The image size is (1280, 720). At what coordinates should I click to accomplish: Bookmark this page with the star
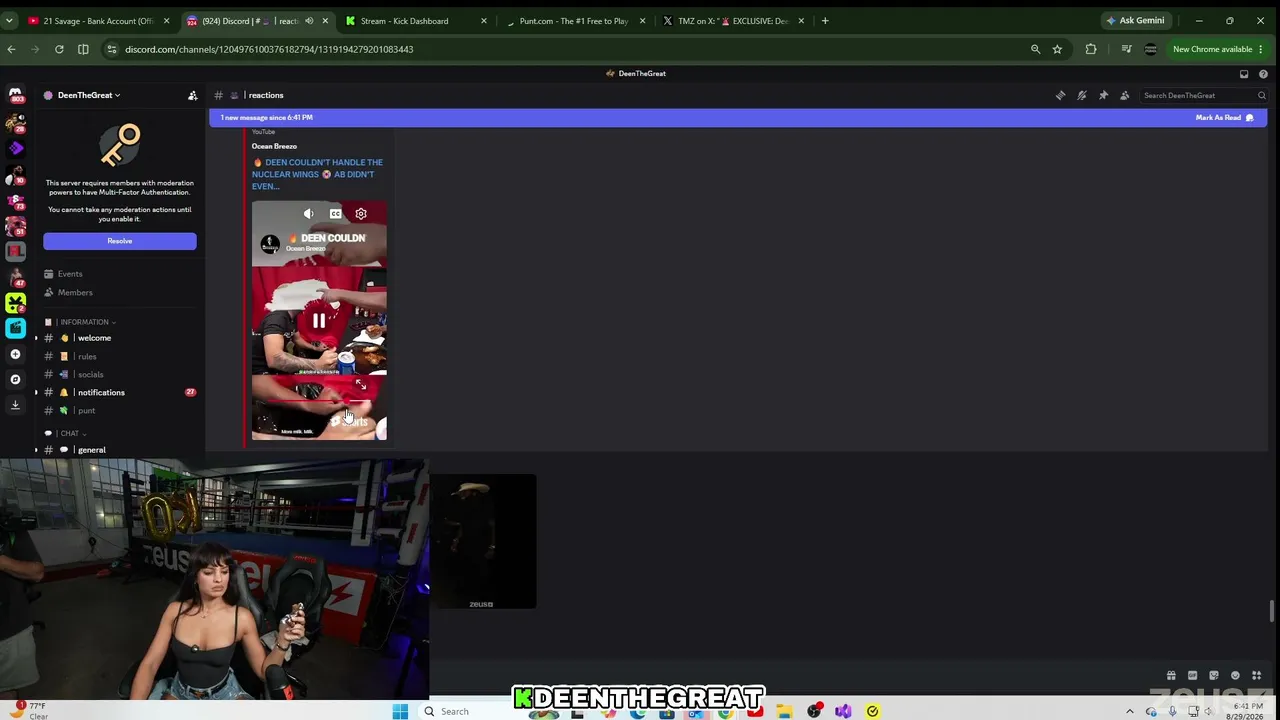click(x=1057, y=49)
